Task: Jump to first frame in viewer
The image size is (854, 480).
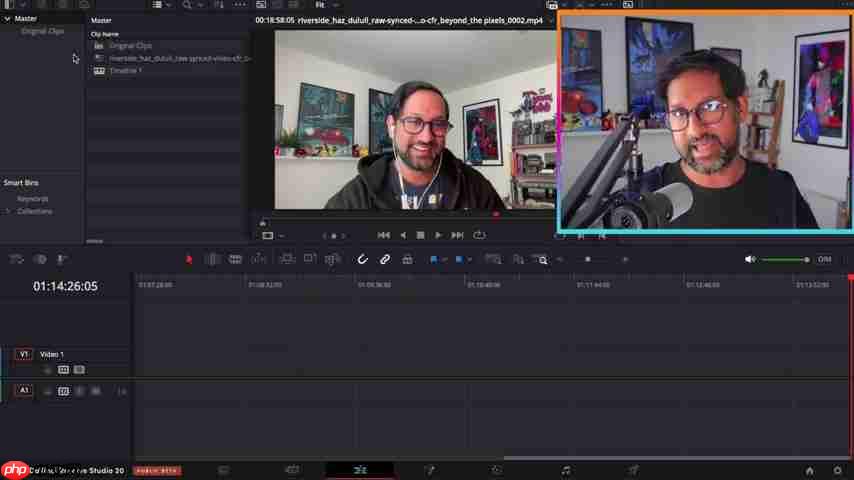Action: point(383,235)
